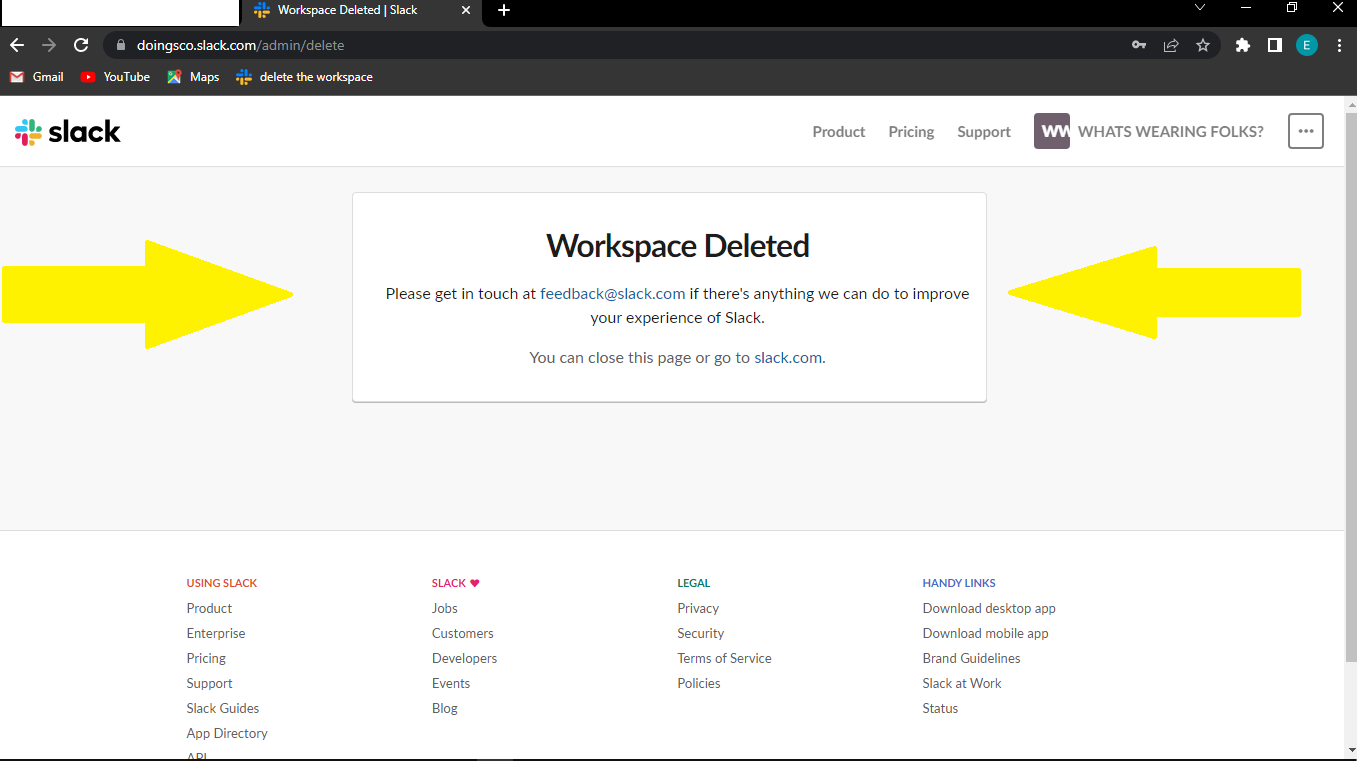Open the Jobs footer link

coord(445,608)
